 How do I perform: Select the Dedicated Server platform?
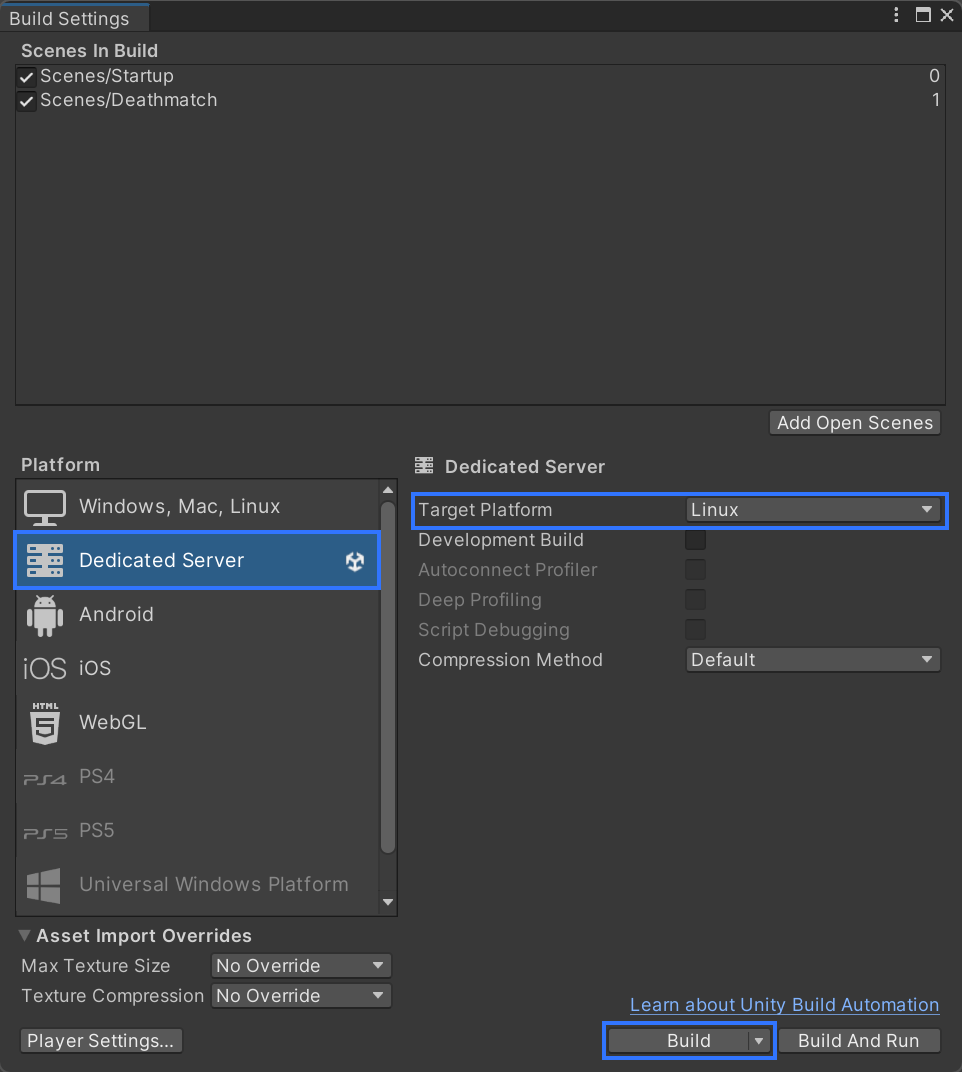point(198,560)
